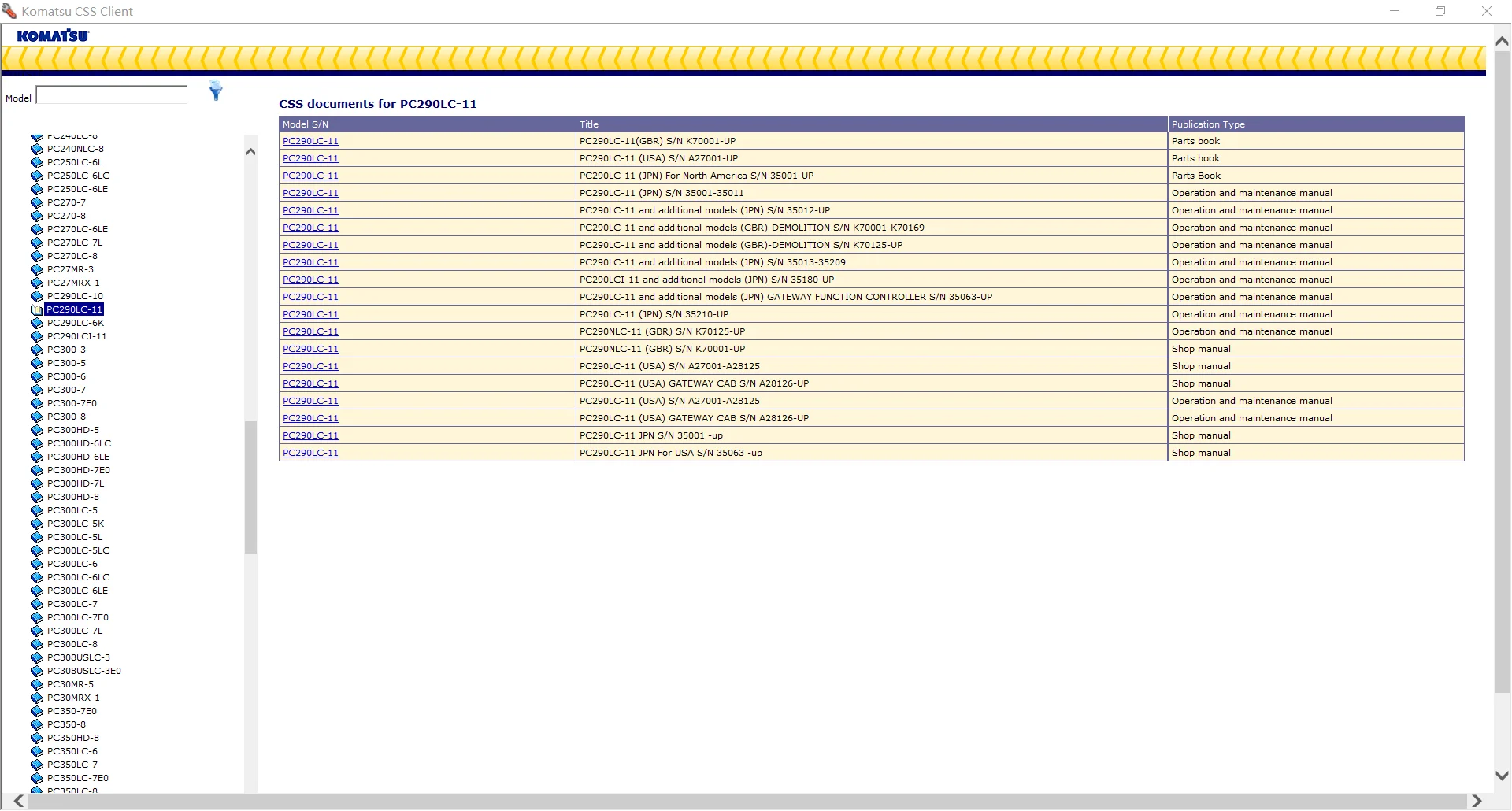1512x811 pixels.
Task: Click the Publication Type column header
Action: [1315, 124]
